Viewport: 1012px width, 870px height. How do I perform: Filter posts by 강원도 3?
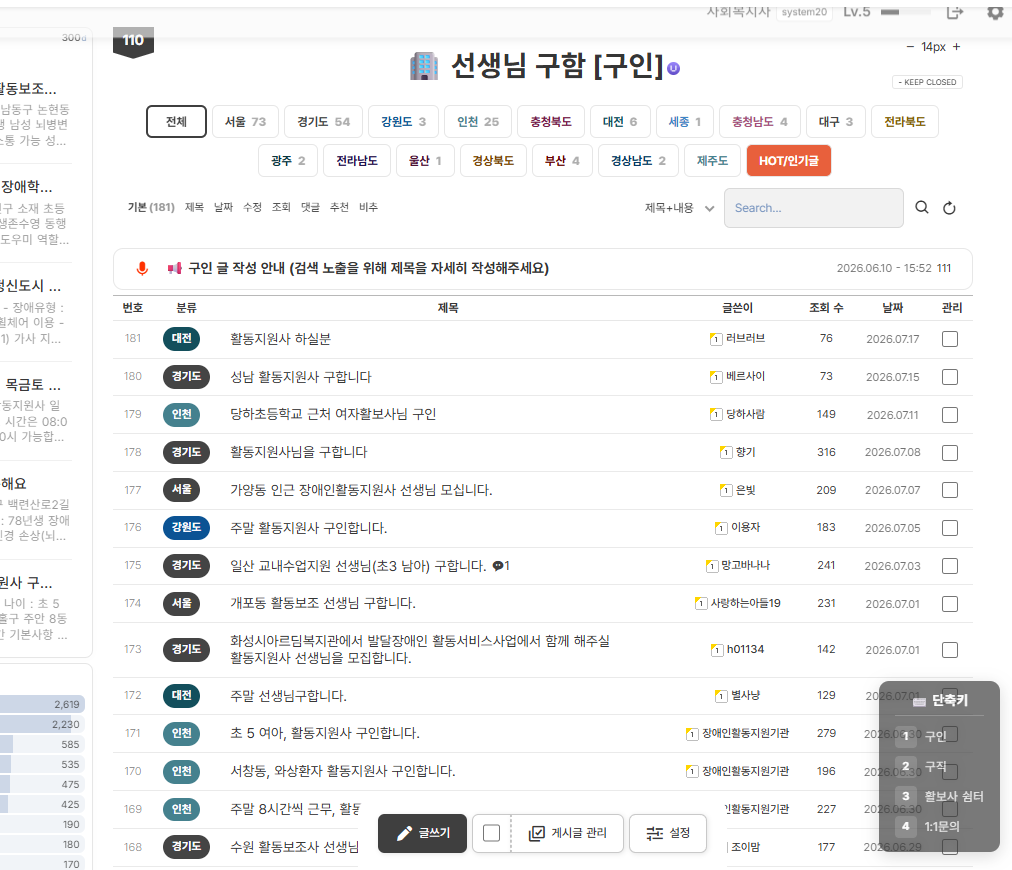point(403,121)
